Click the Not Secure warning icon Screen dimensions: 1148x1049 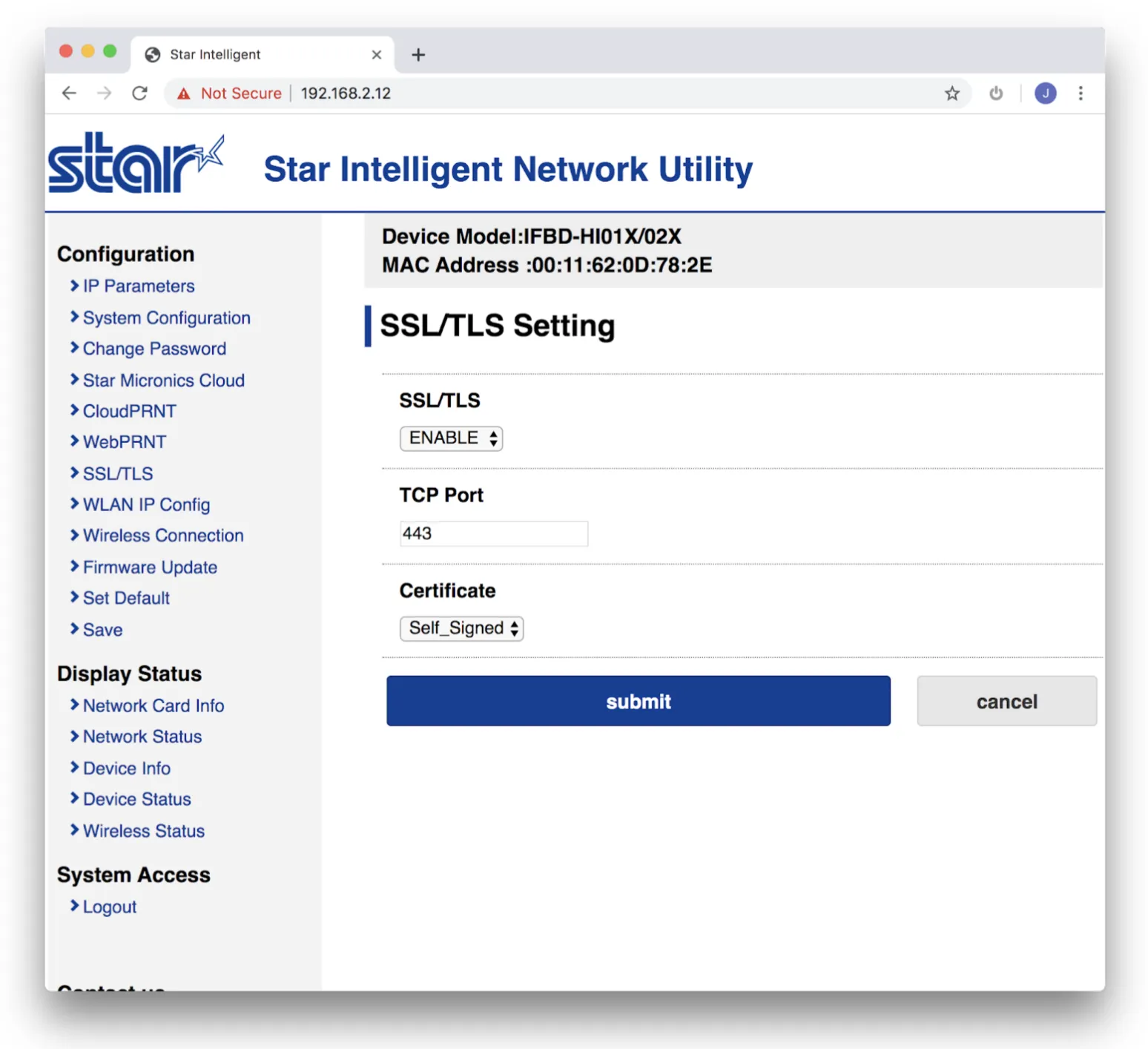[x=184, y=93]
